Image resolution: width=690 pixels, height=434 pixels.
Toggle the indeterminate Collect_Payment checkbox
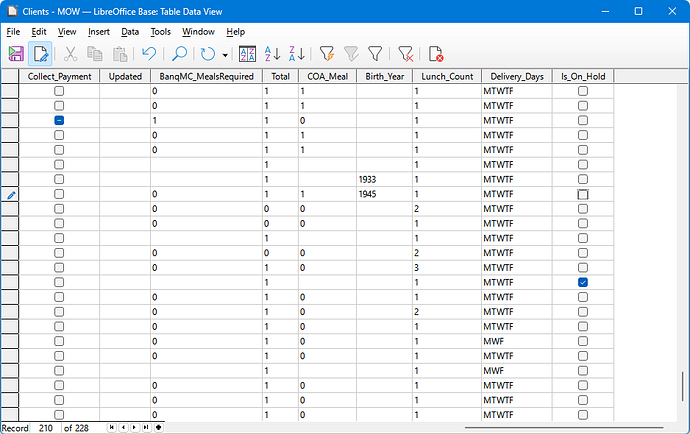59,120
